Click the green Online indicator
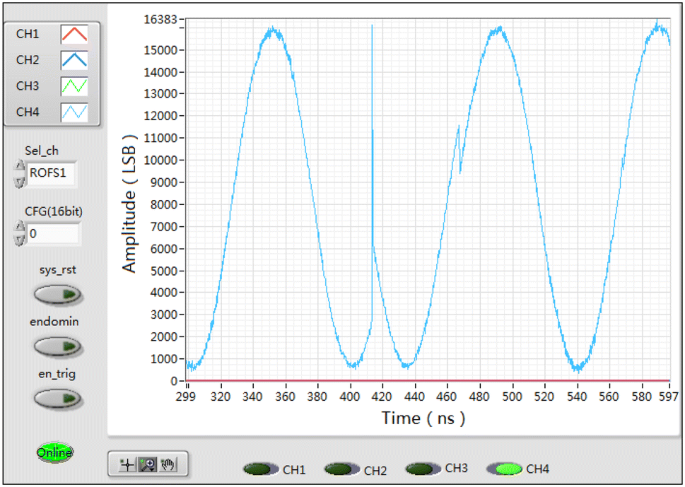This screenshot has width=685, height=487. click(x=55, y=452)
